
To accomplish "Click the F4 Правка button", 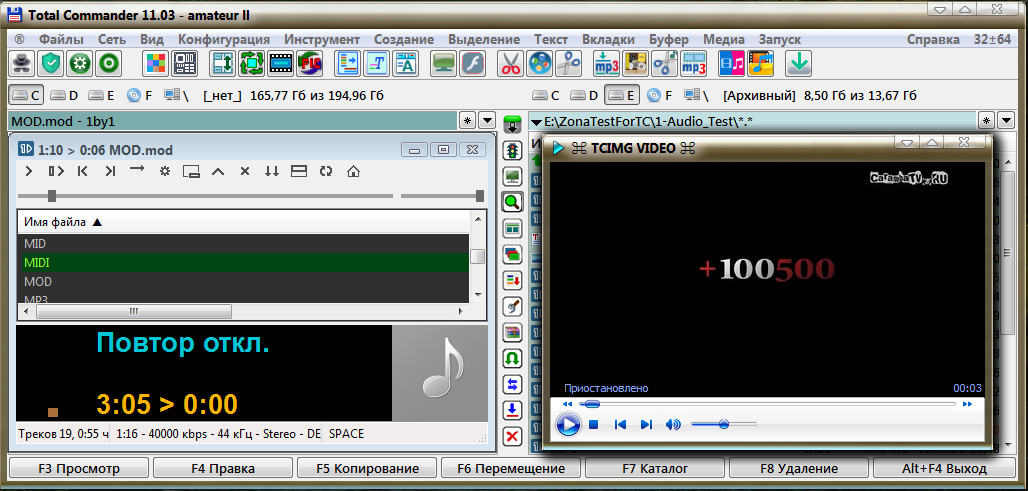I will 223,469.
